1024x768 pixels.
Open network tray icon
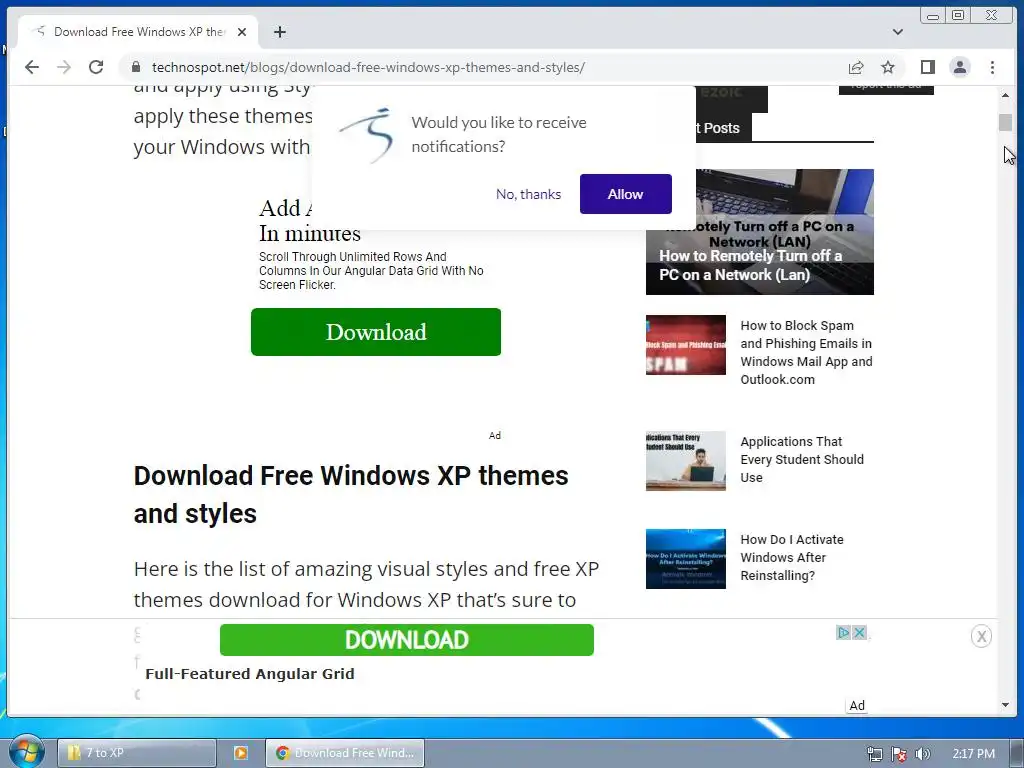click(874, 754)
